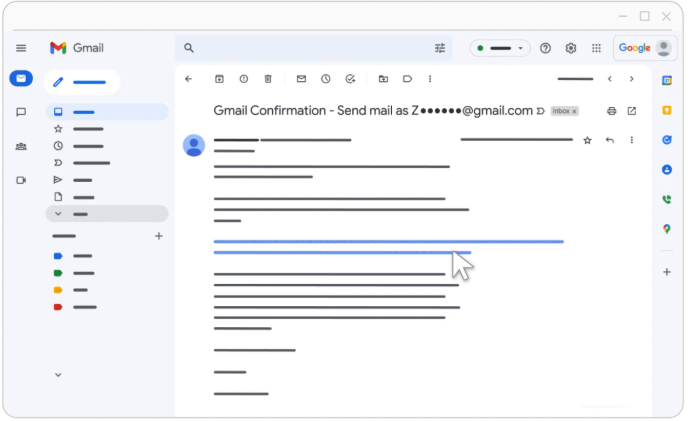
Task: Open search filter options icon
Action: point(440,48)
